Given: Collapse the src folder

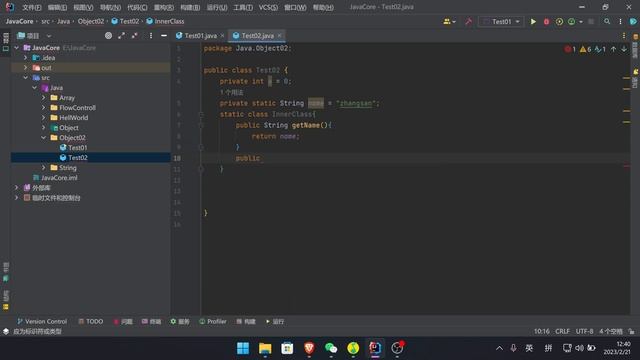Looking at the screenshot, I should click(x=26, y=78).
